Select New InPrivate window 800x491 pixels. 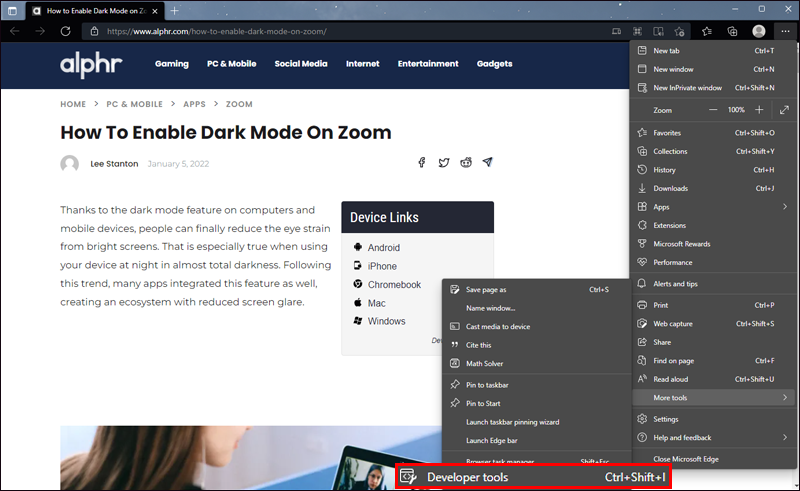point(714,88)
